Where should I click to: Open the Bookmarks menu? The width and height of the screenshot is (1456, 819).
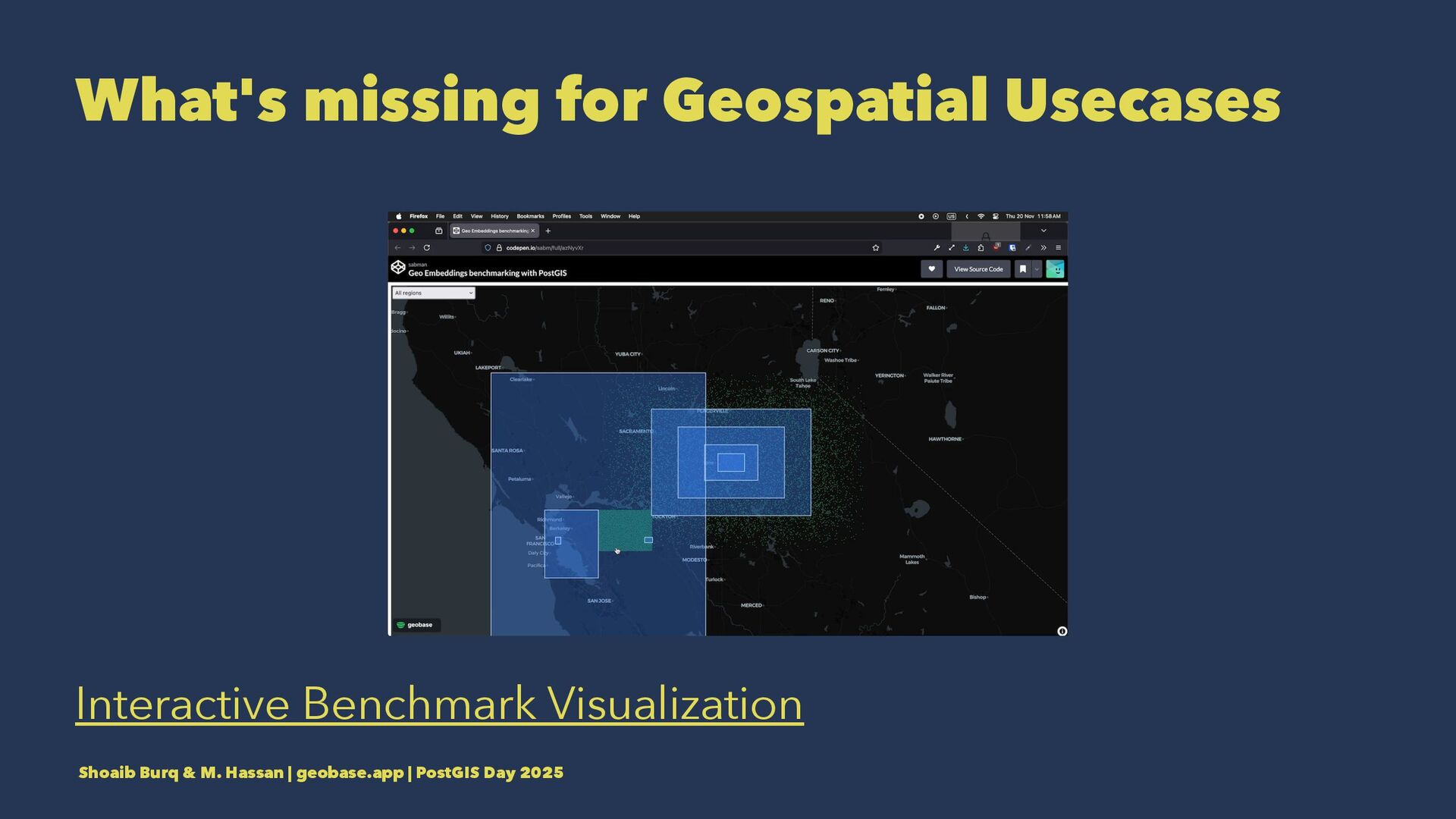[530, 216]
